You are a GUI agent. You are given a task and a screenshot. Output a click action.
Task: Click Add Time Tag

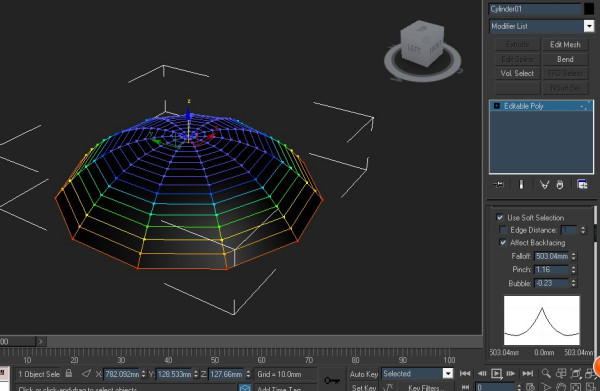[279, 388]
